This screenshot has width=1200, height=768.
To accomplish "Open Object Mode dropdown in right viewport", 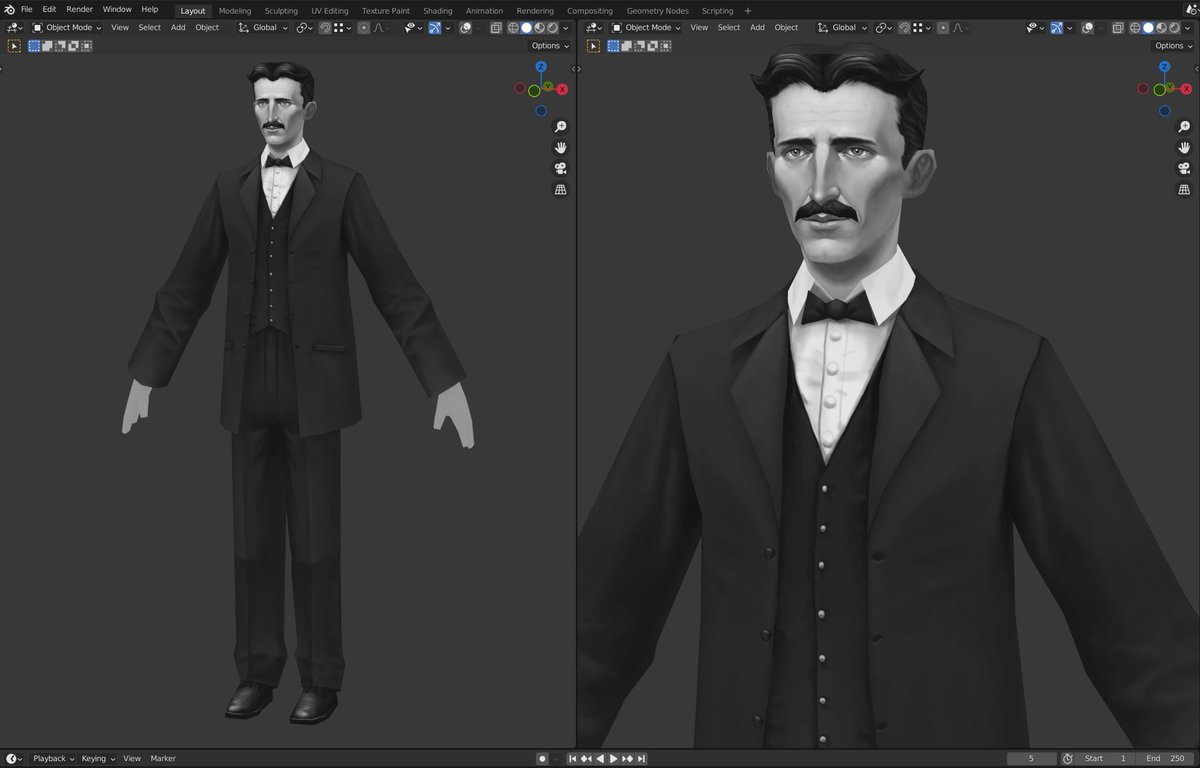I will [647, 27].
